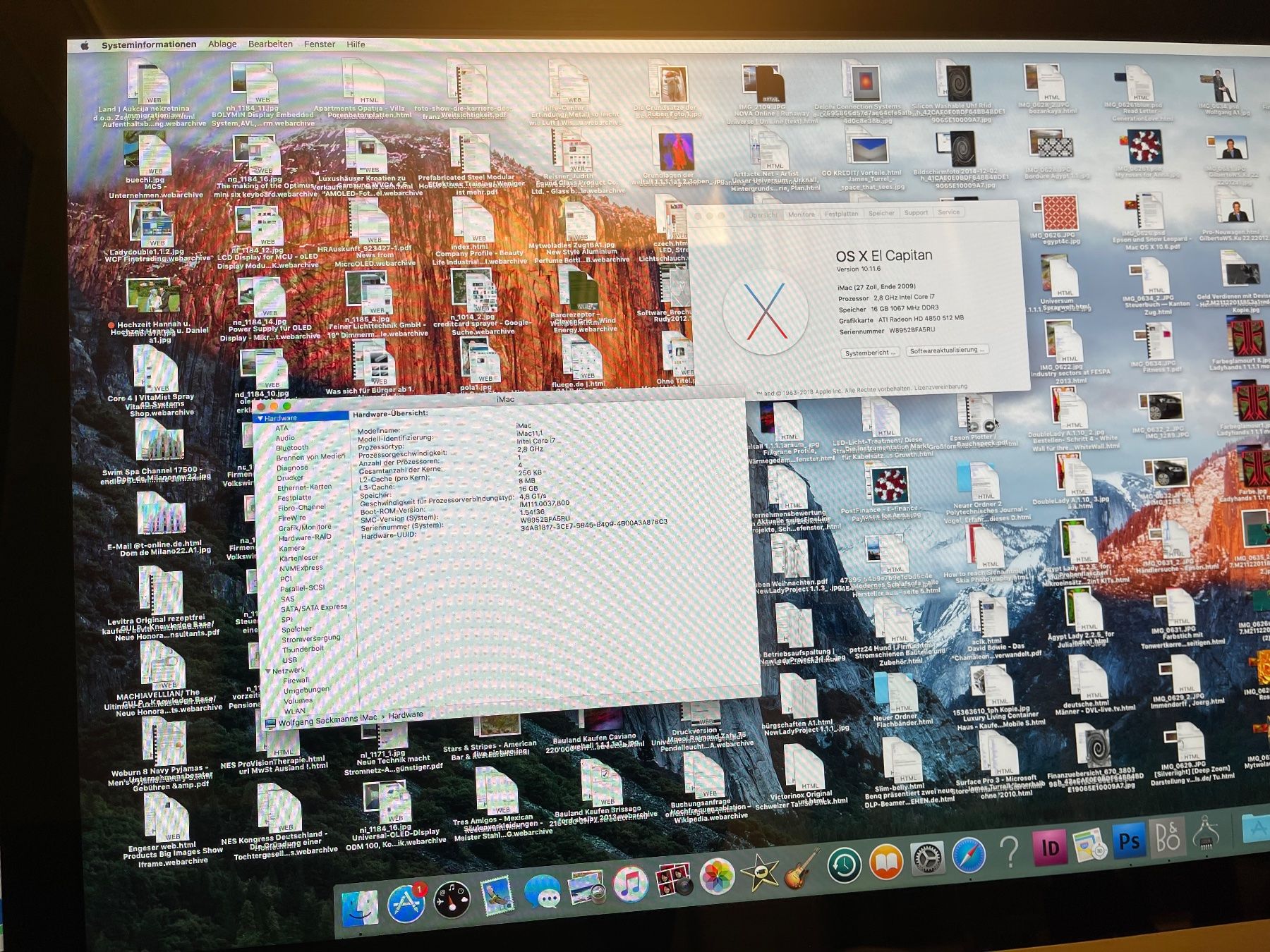
Task: Open System Information chip icon in Dock
Action: (1206, 834)
